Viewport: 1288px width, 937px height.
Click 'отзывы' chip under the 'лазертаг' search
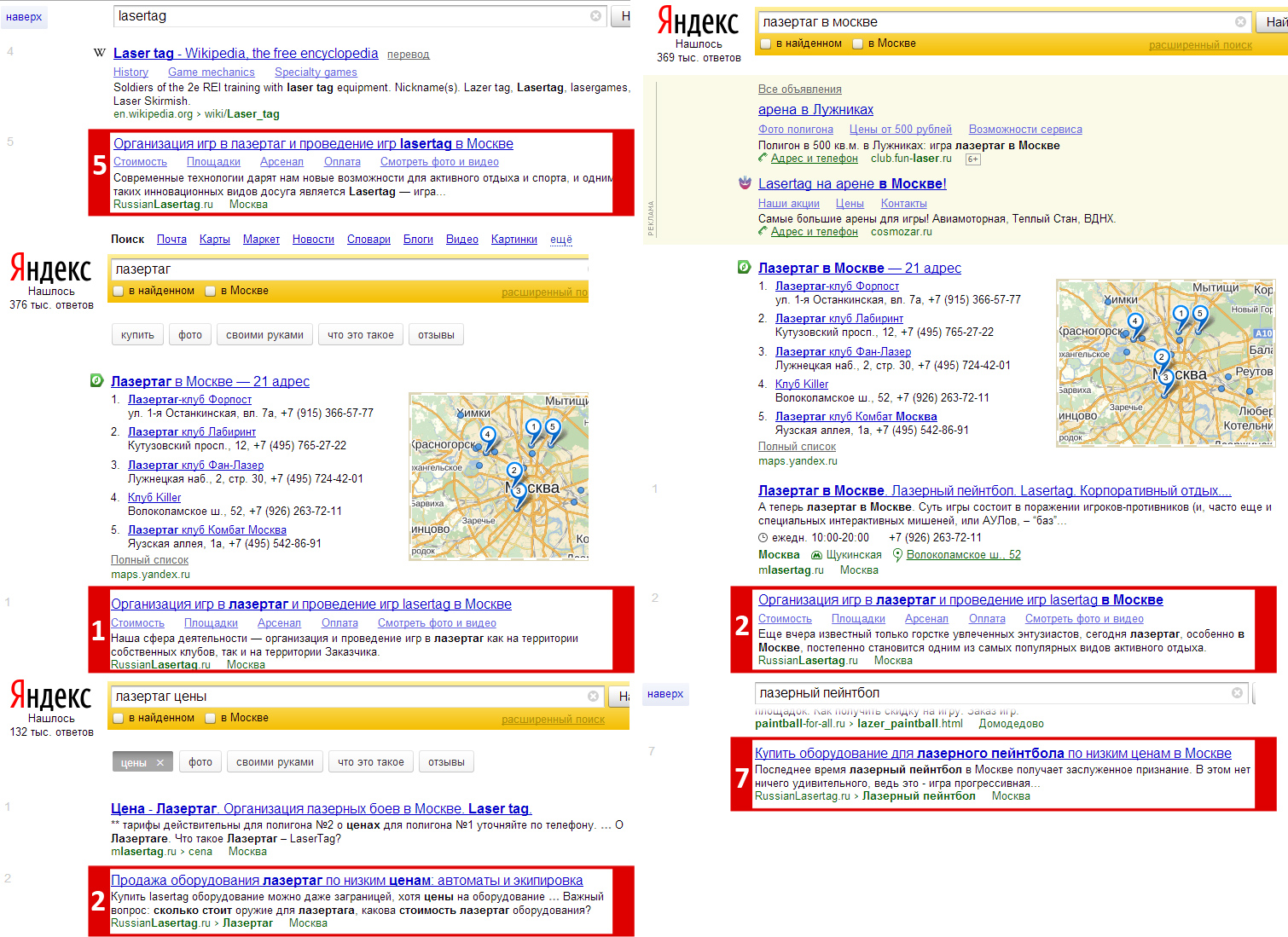(x=436, y=335)
